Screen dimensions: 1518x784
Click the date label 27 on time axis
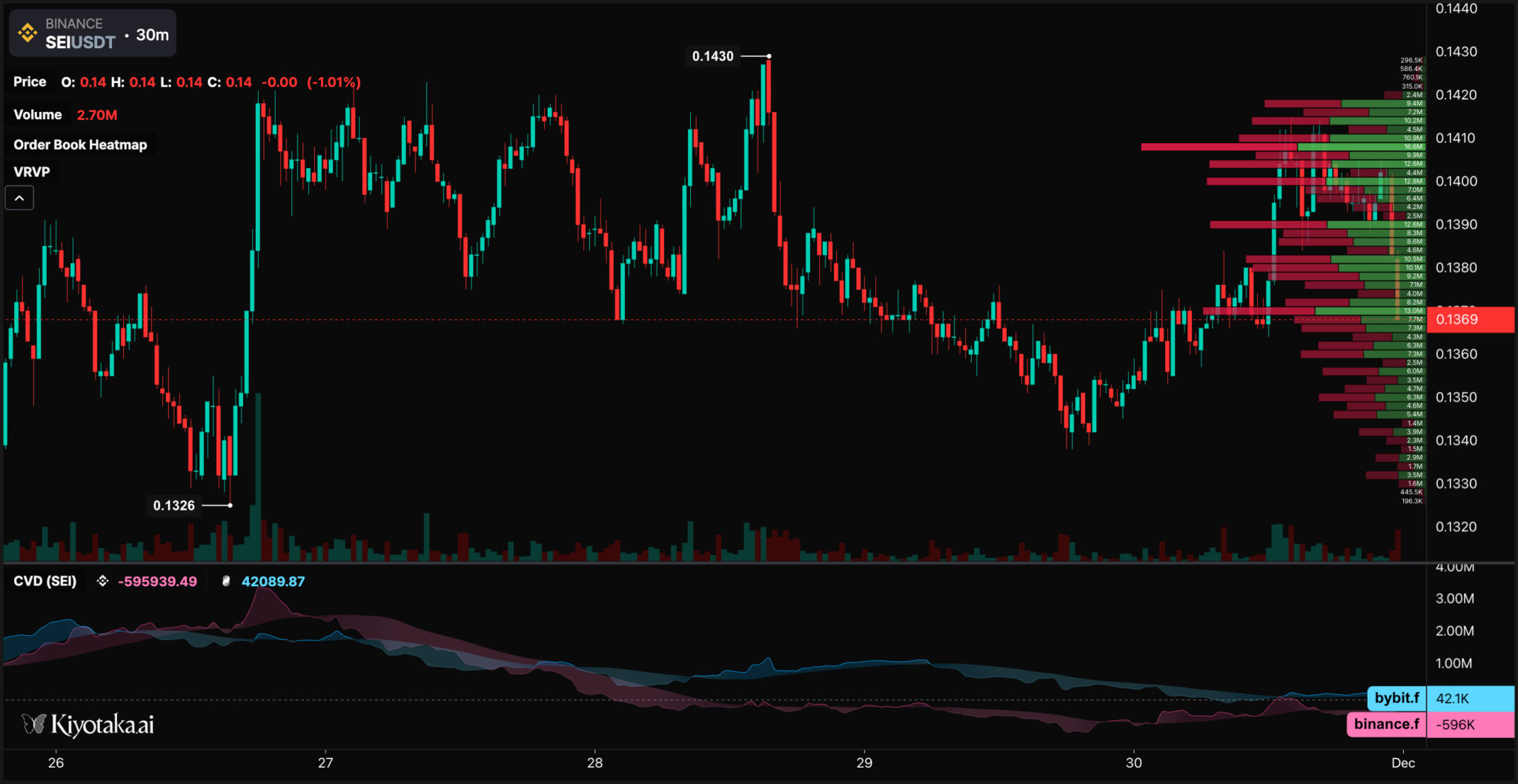tap(325, 763)
